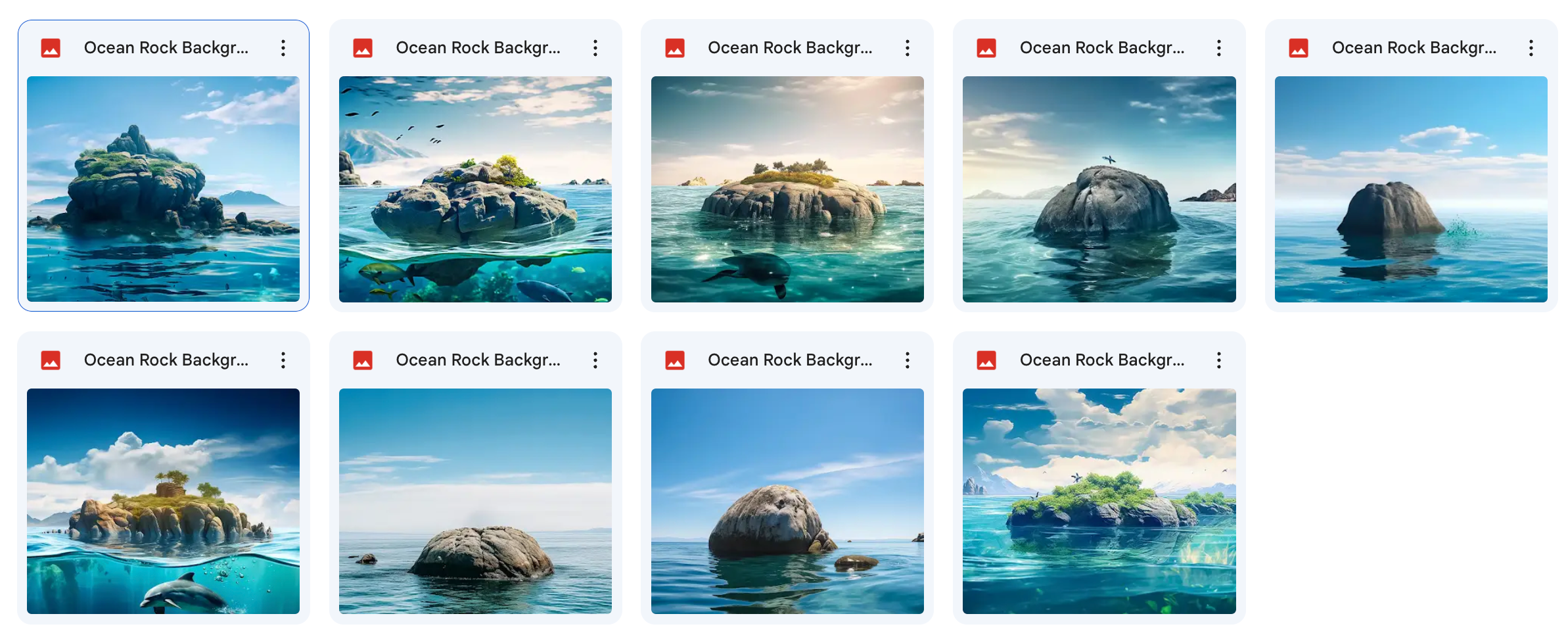Click image file icon on green island under fluffy clouds

coord(986,360)
